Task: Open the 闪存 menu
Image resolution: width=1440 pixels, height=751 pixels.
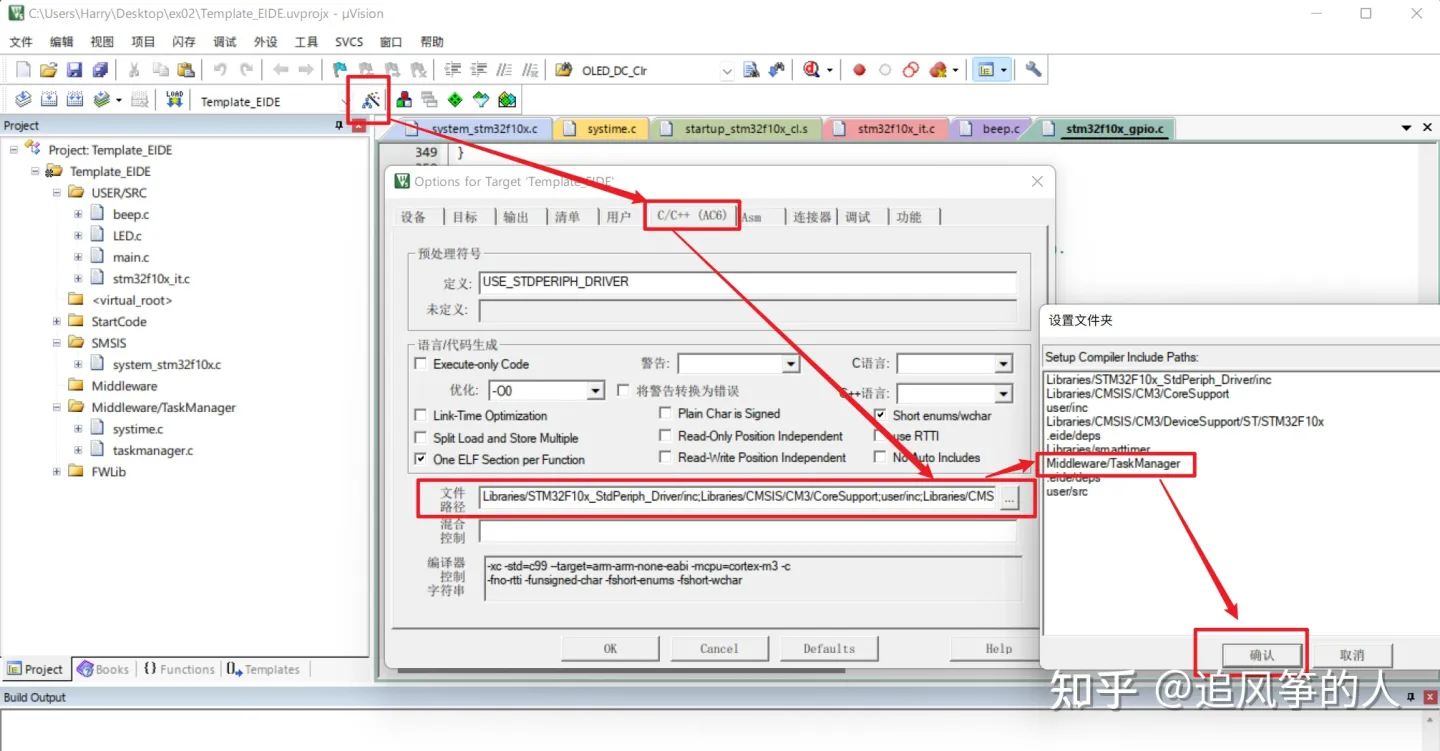Action: click(184, 42)
